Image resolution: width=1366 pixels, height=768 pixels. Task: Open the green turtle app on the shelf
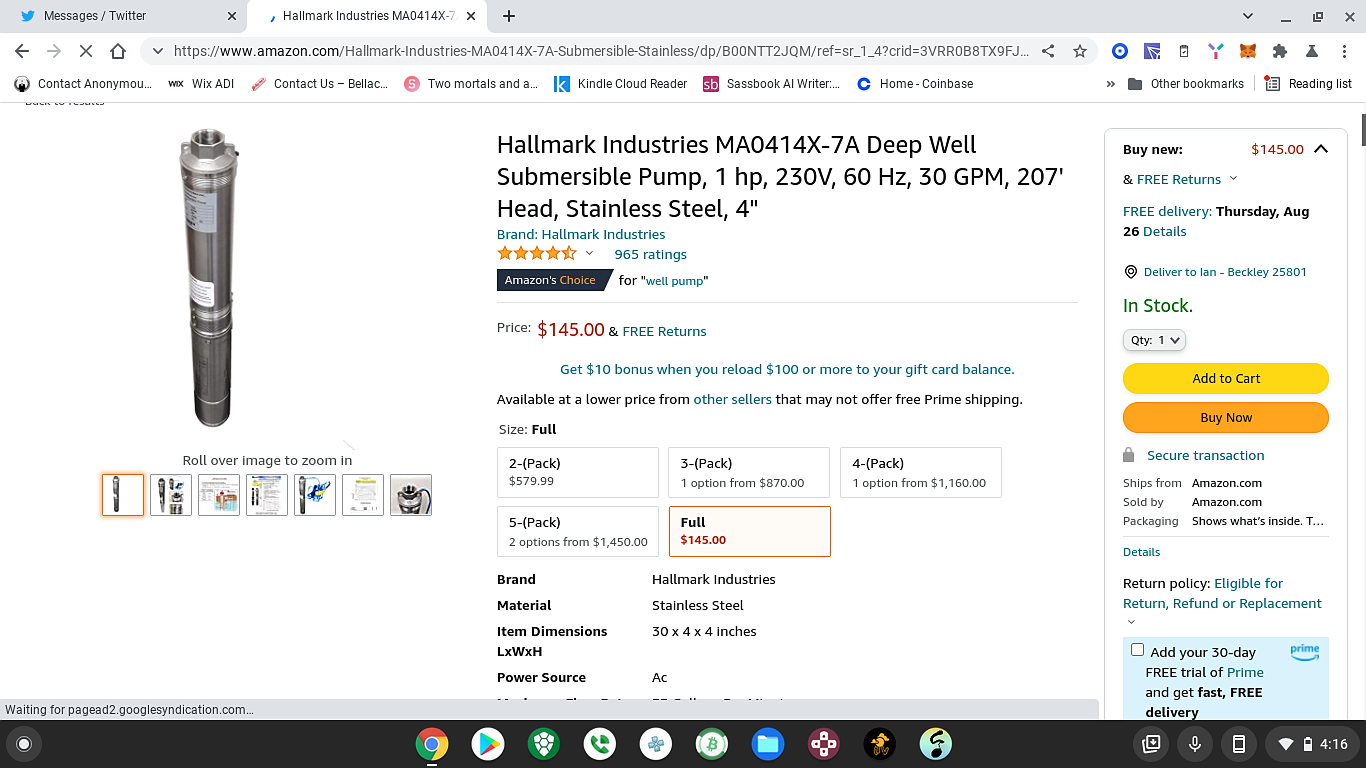click(x=544, y=744)
